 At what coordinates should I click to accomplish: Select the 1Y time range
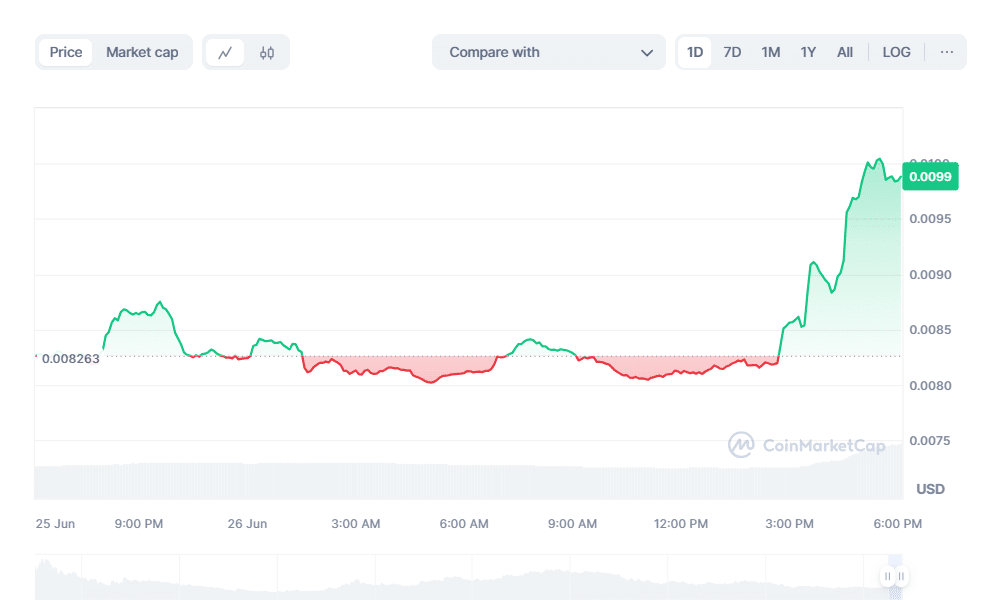tap(808, 52)
